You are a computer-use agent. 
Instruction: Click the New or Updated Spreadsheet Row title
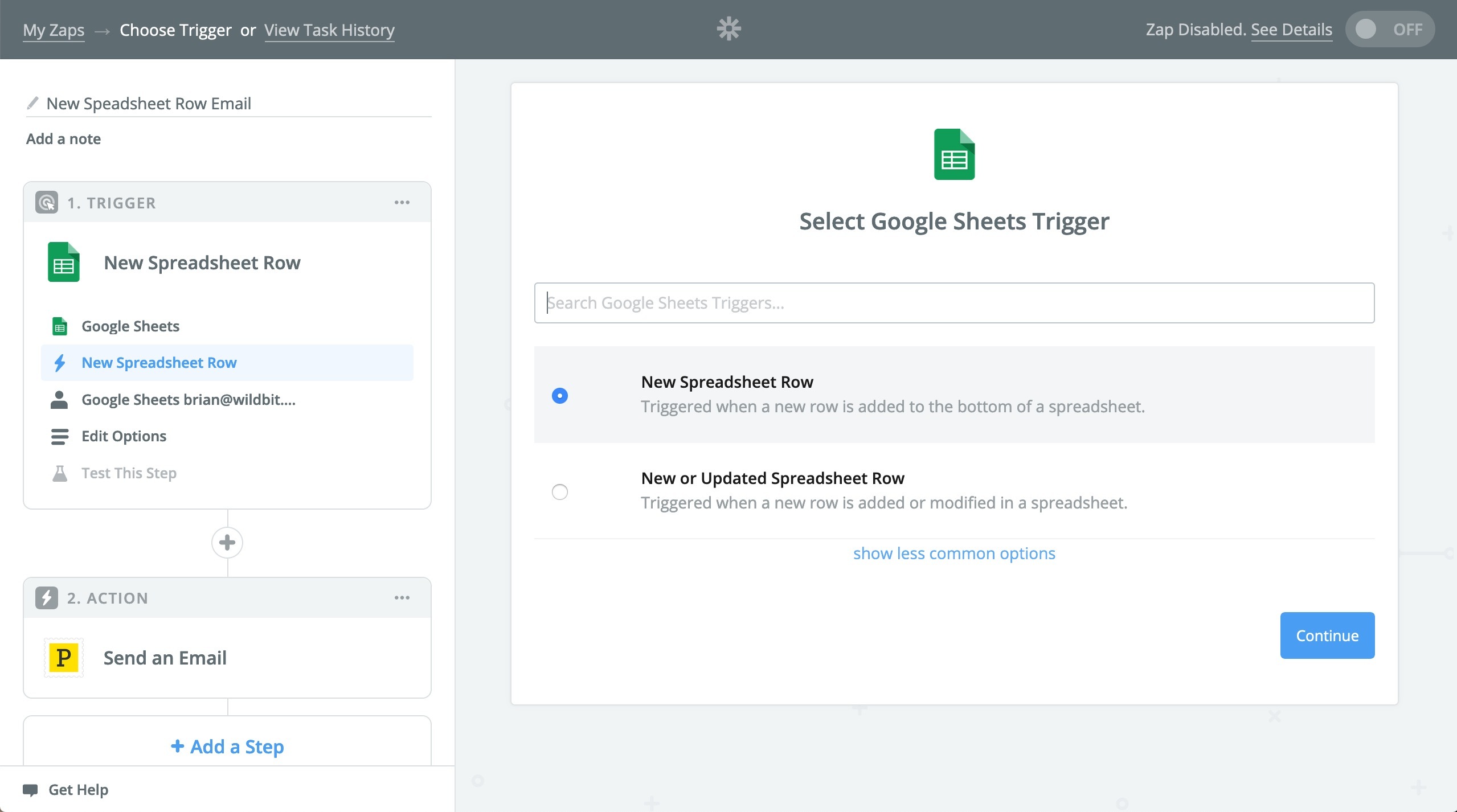[772, 478]
